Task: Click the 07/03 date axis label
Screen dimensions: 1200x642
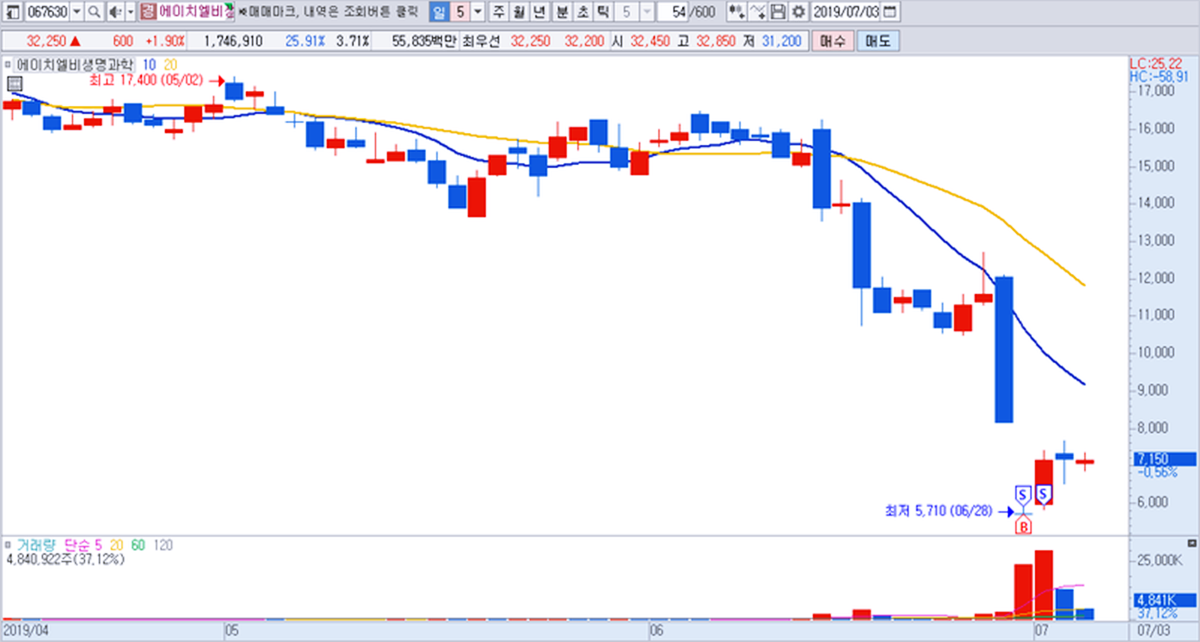Action: coord(1153,631)
